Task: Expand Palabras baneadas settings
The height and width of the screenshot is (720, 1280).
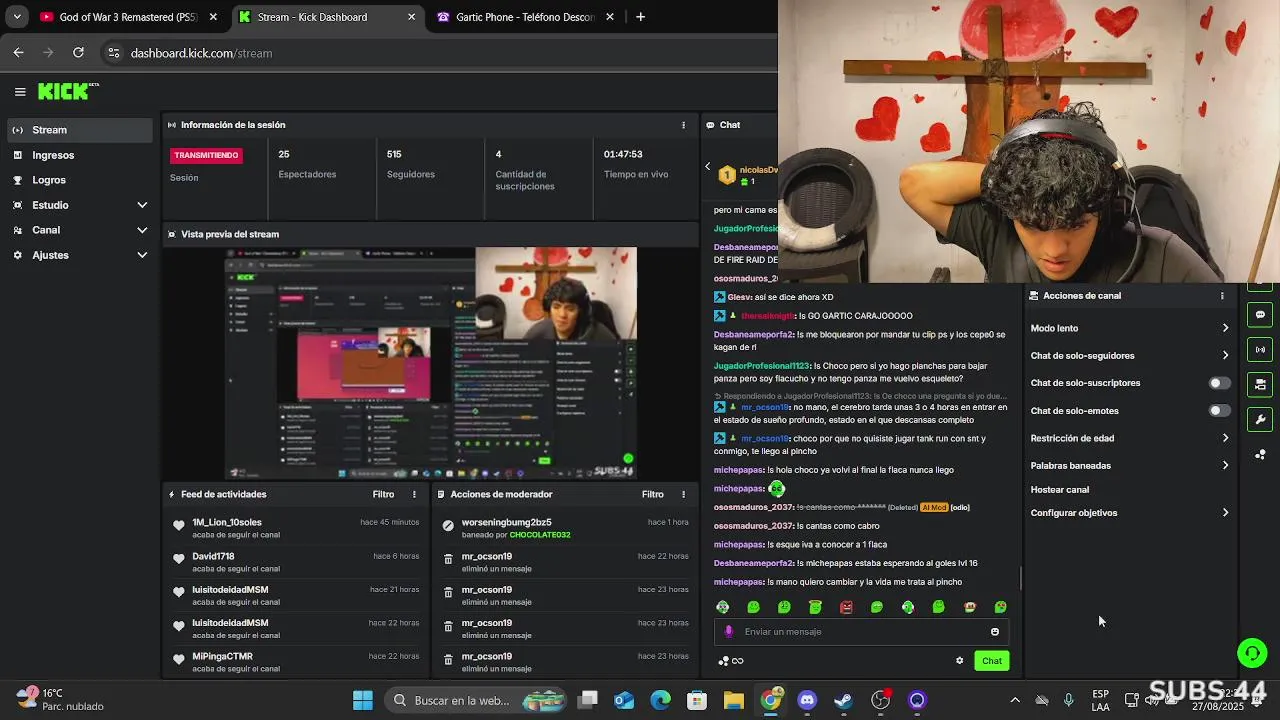Action: pos(1130,465)
